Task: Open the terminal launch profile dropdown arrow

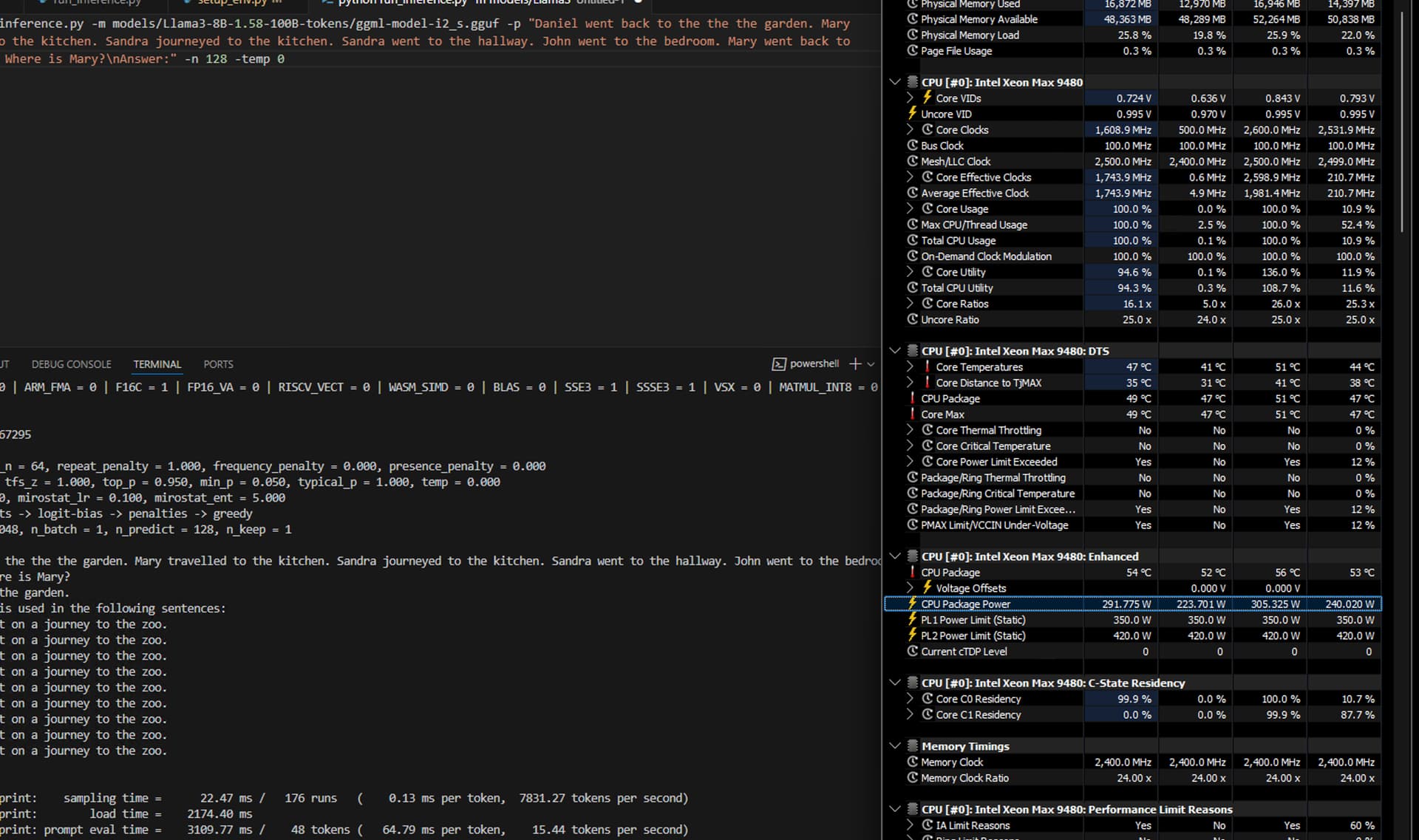Action: tap(871, 364)
